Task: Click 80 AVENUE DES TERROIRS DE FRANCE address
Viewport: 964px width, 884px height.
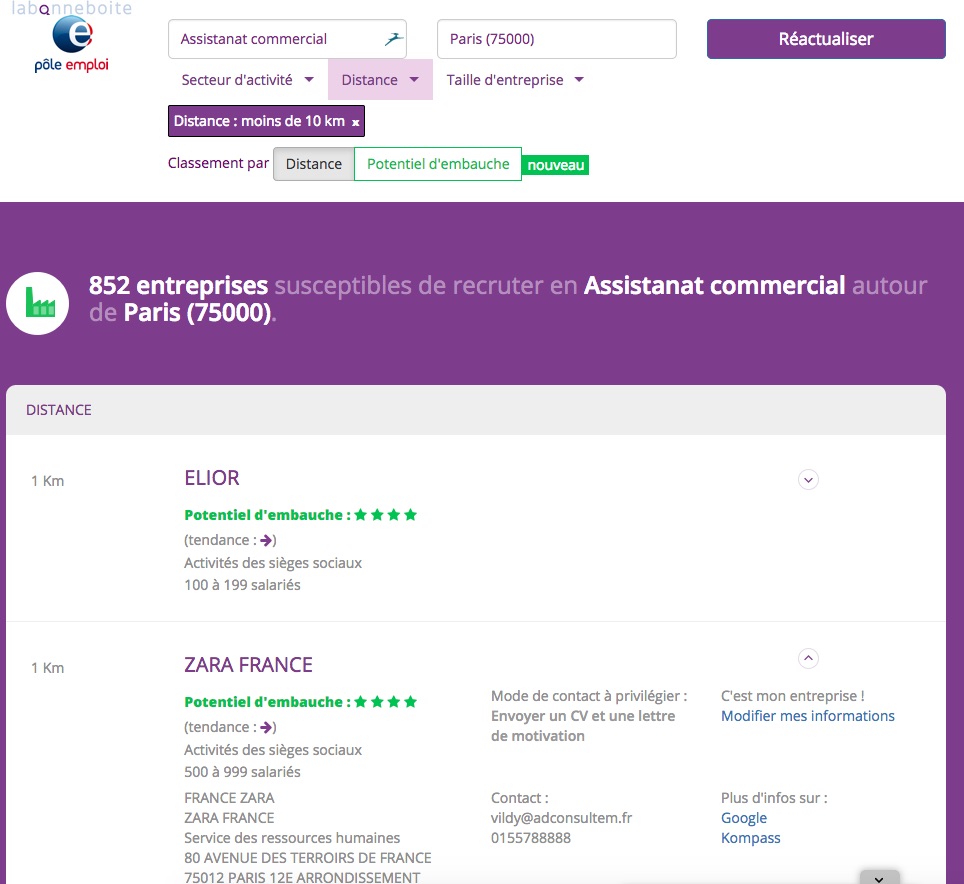Action: coord(307,858)
